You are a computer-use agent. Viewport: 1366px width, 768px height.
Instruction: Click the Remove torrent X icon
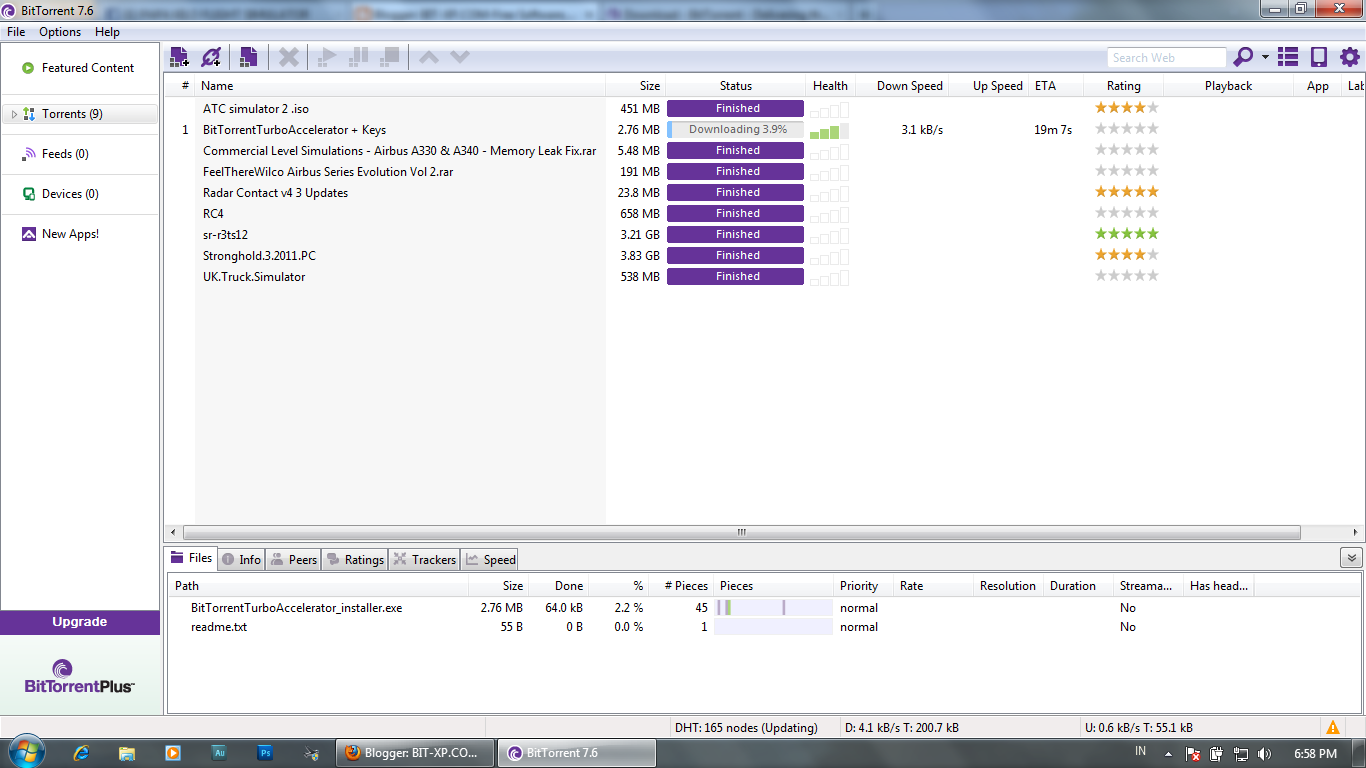click(x=289, y=57)
